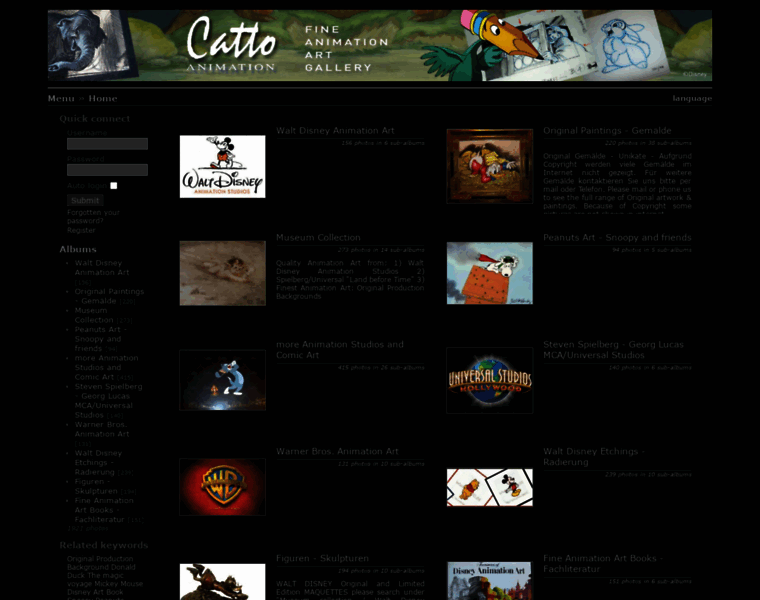Open the Snoopy doghouse thumbnail

490,273
